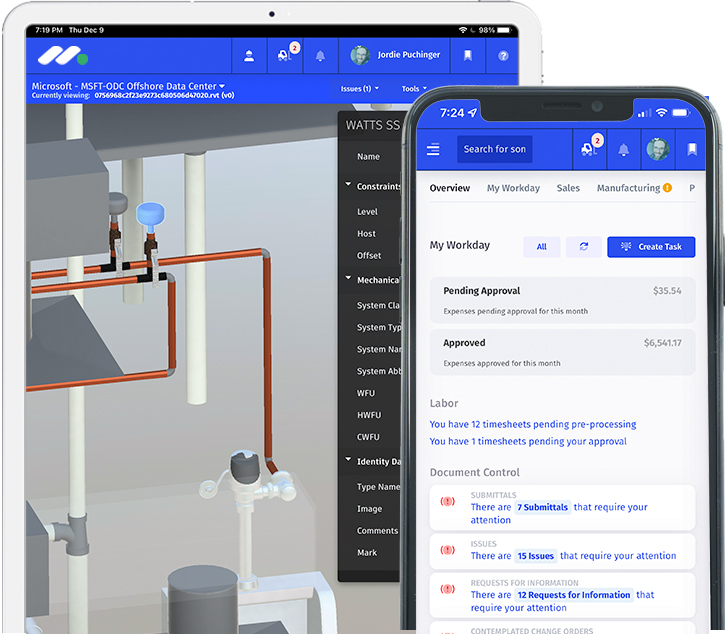Collapse the Identity Data section
This screenshot has height=634, width=725.
pyautogui.click(x=349, y=461)
